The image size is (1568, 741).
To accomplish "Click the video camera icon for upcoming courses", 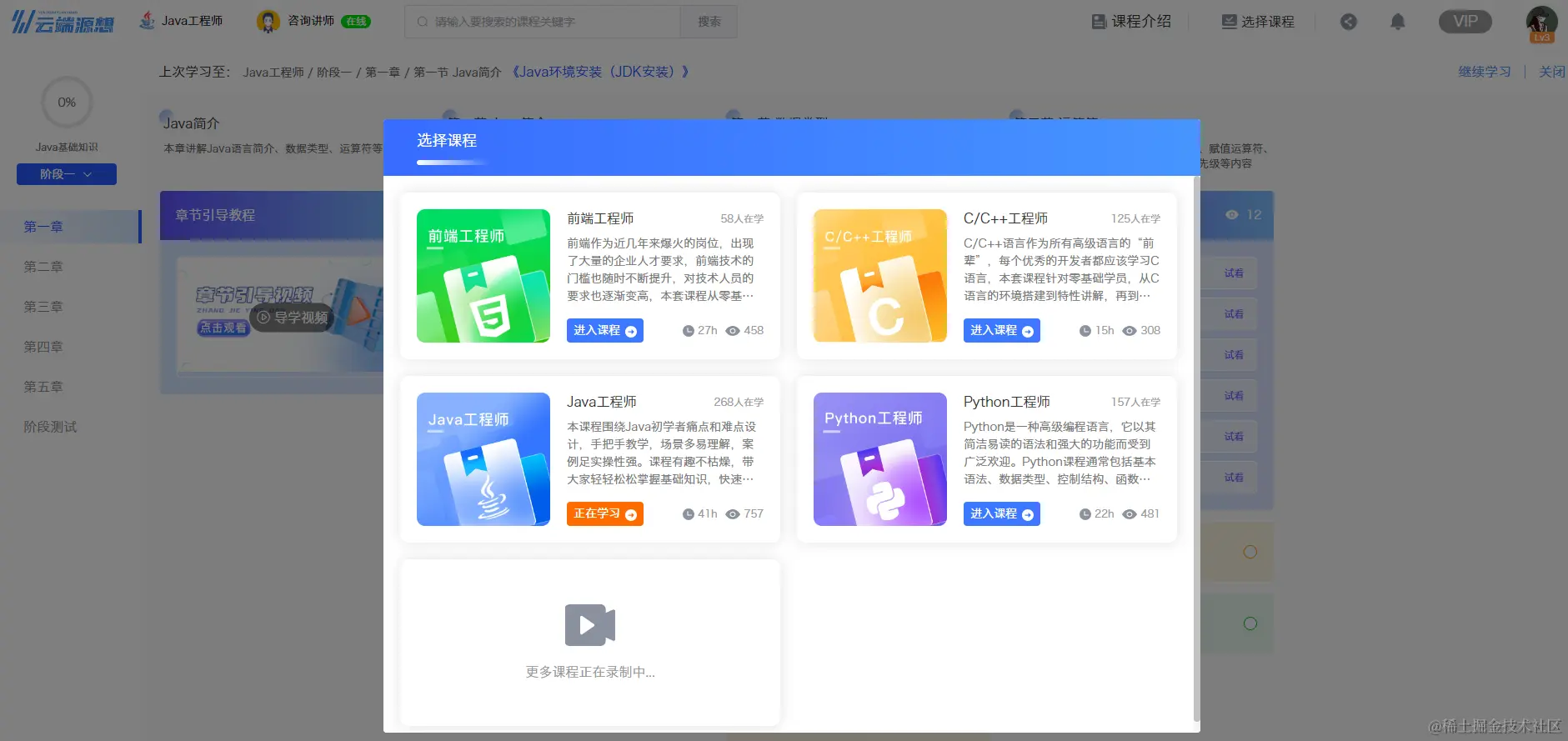I will (x=590, y=625).
